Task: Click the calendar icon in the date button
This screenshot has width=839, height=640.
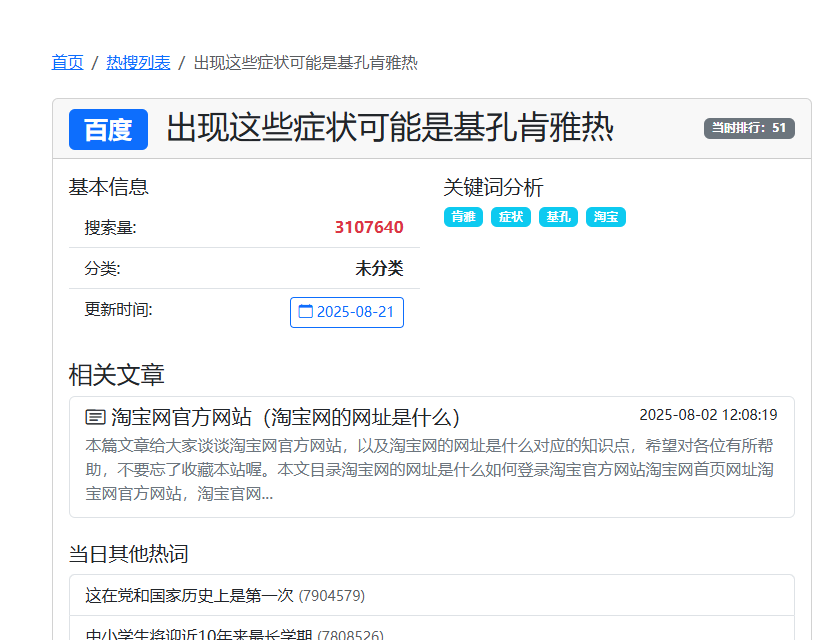Action: 307,312
